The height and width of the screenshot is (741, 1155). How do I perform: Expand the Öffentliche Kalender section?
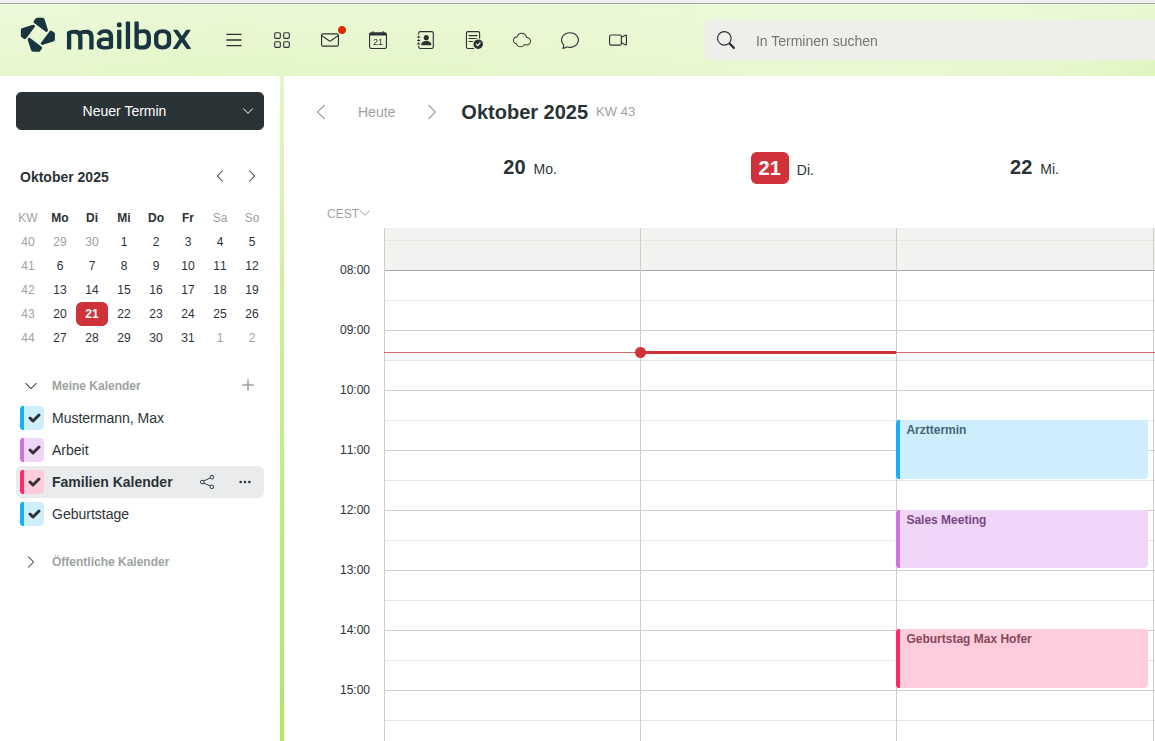(x=31, y=562)
